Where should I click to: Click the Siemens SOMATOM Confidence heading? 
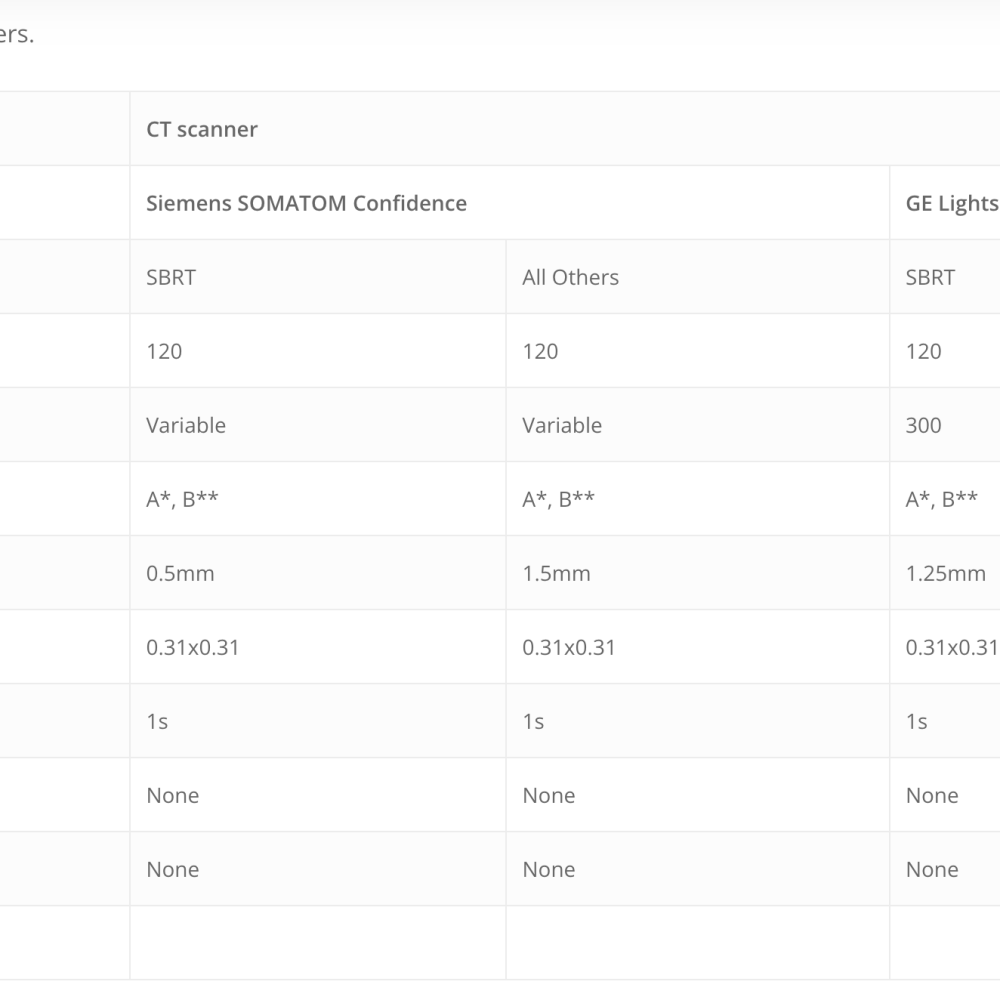306,203
